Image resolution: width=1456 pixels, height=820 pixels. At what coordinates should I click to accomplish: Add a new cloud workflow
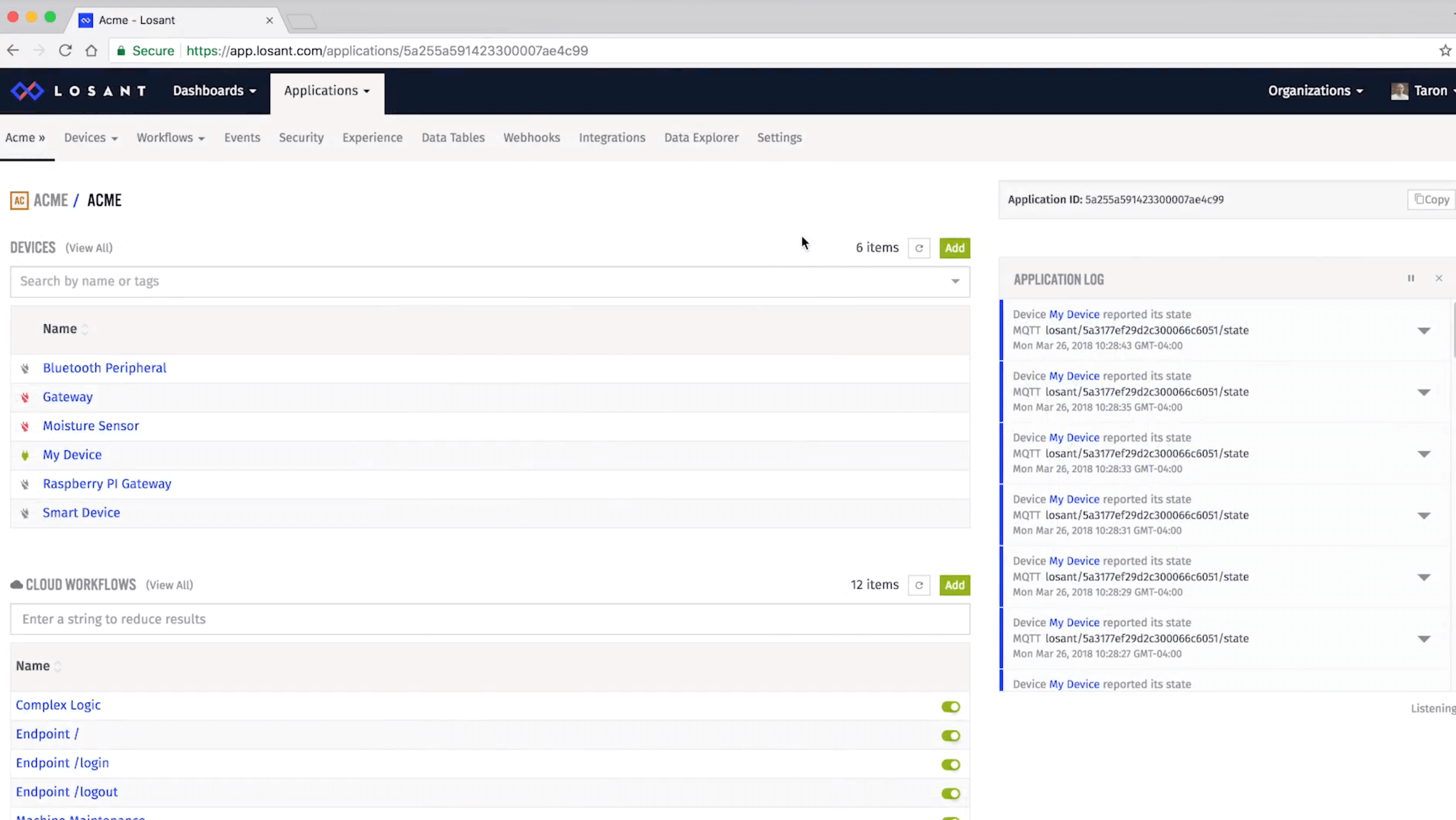pos(955,585)
